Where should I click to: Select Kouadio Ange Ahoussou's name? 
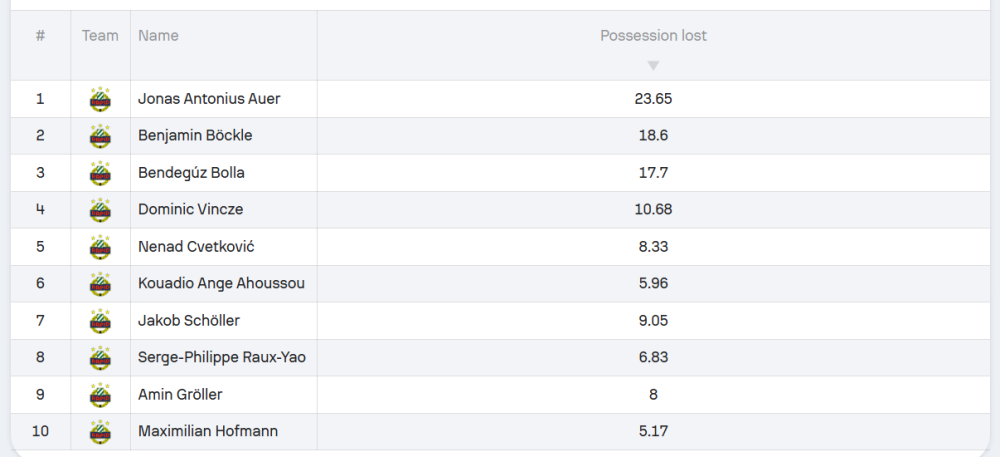[221, 284]
